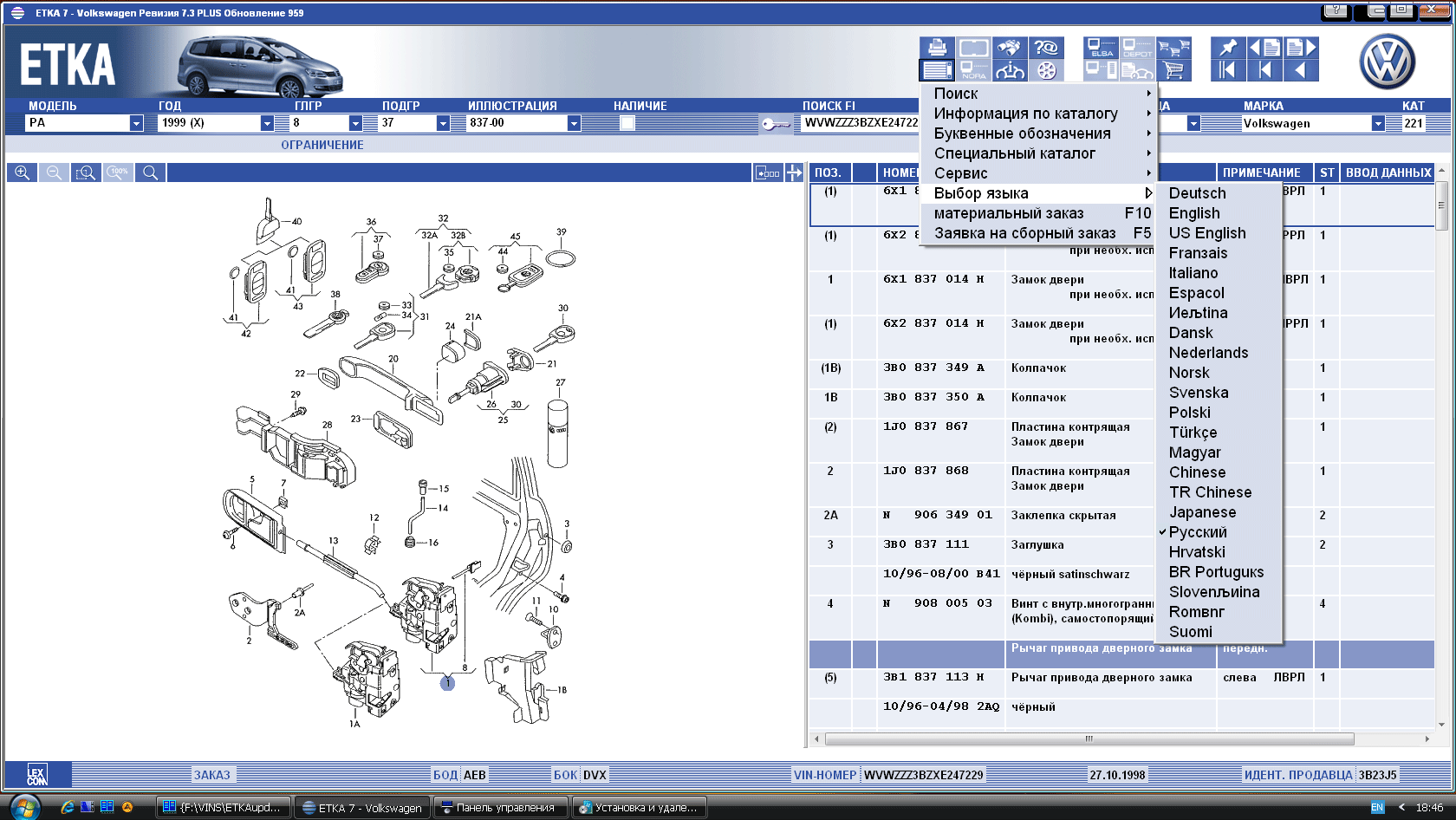1456x820 pixels.
Task: Open the binoculars search tool
Action: 1011,48
